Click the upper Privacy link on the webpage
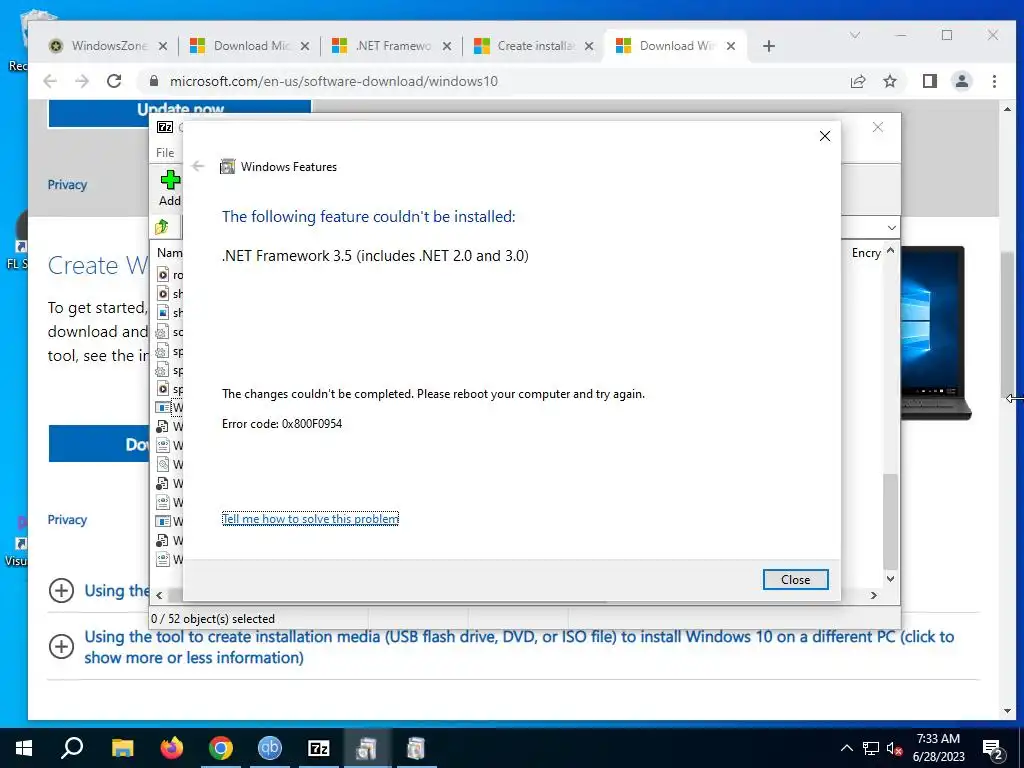 click(67, 185)
